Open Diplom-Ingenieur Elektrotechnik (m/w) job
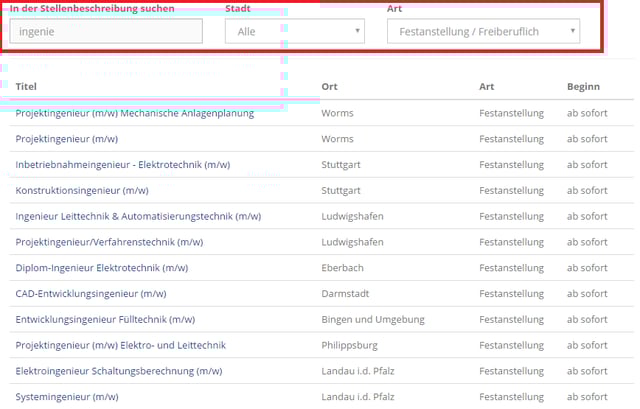The image size is (640, 409). (x=102, y=268)
